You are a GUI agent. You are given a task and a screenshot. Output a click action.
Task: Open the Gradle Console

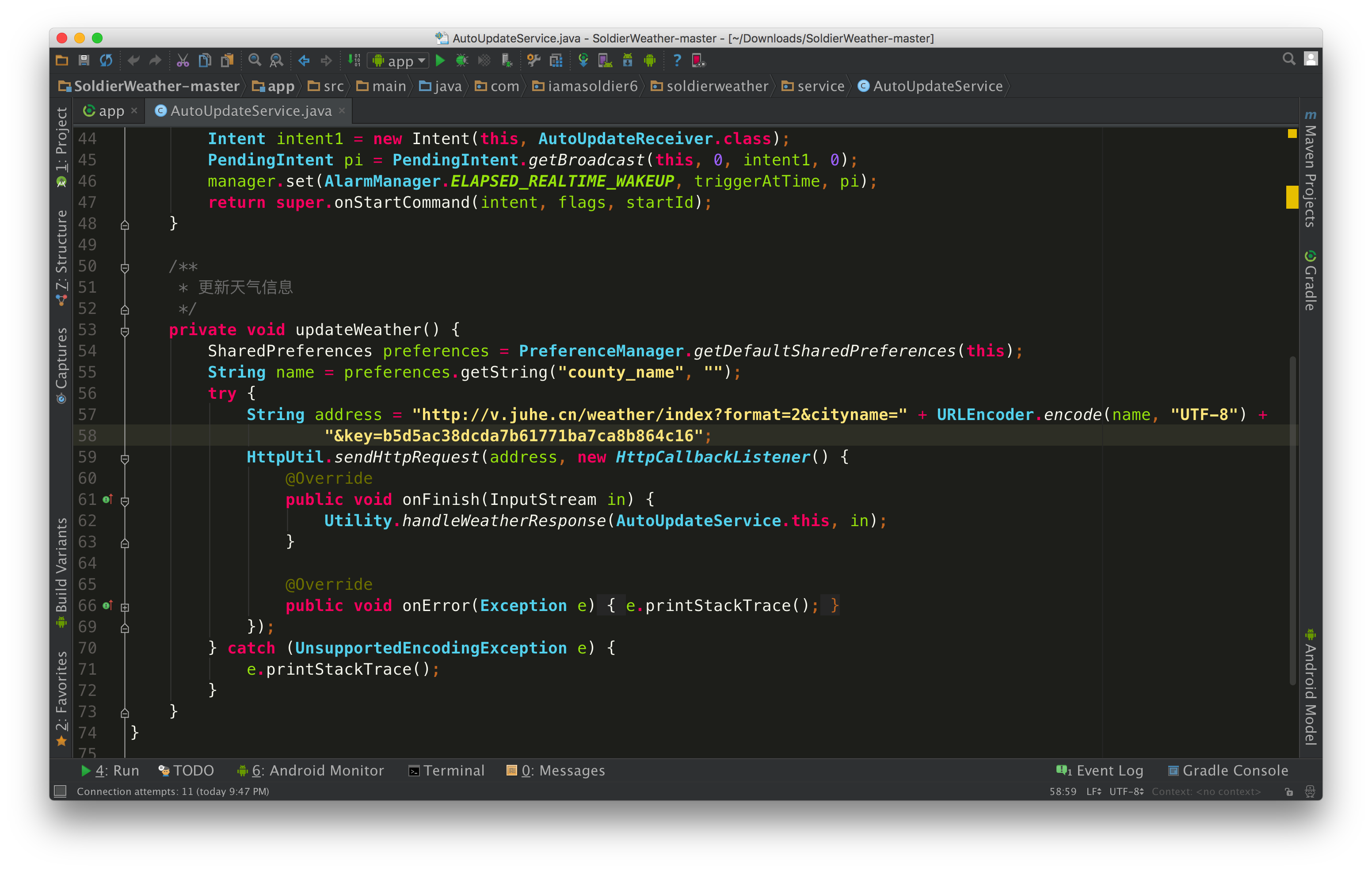1227,770
